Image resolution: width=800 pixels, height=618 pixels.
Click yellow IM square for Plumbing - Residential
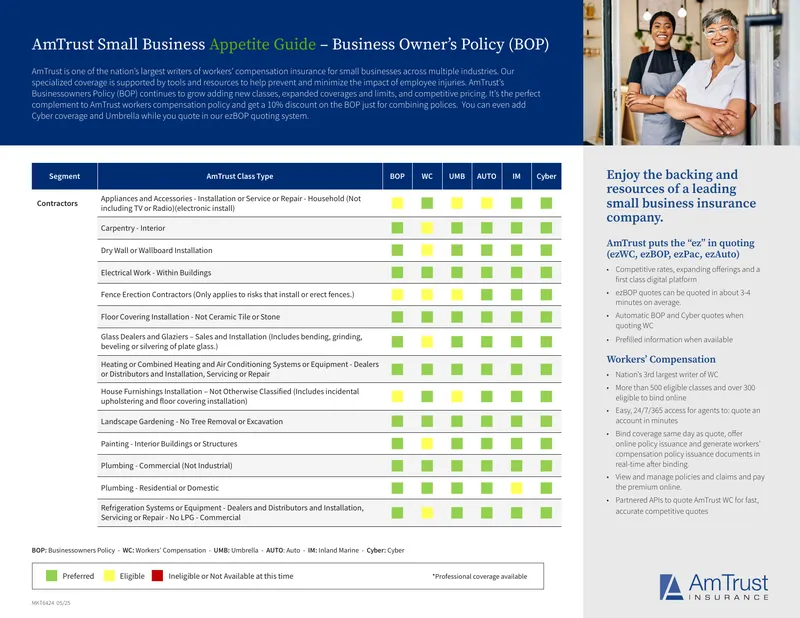[516, 488]
